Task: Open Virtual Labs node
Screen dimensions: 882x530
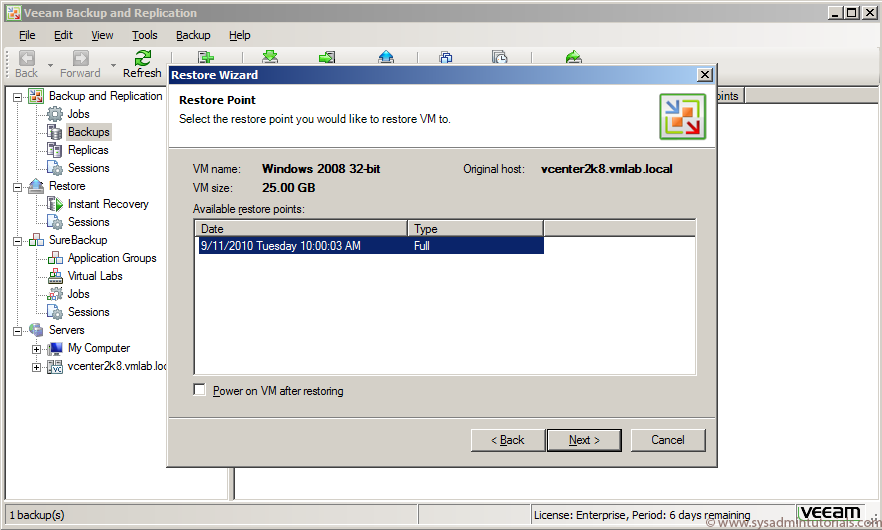Action: point(95,276)
